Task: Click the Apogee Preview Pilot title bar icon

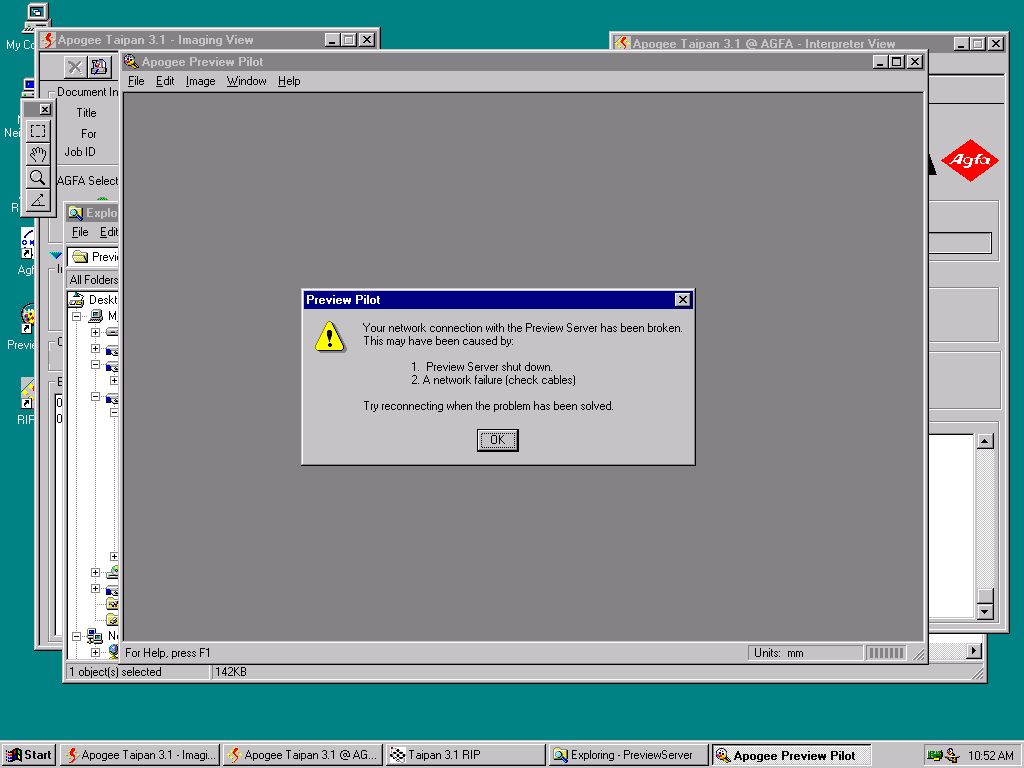Action: (131, 61)
